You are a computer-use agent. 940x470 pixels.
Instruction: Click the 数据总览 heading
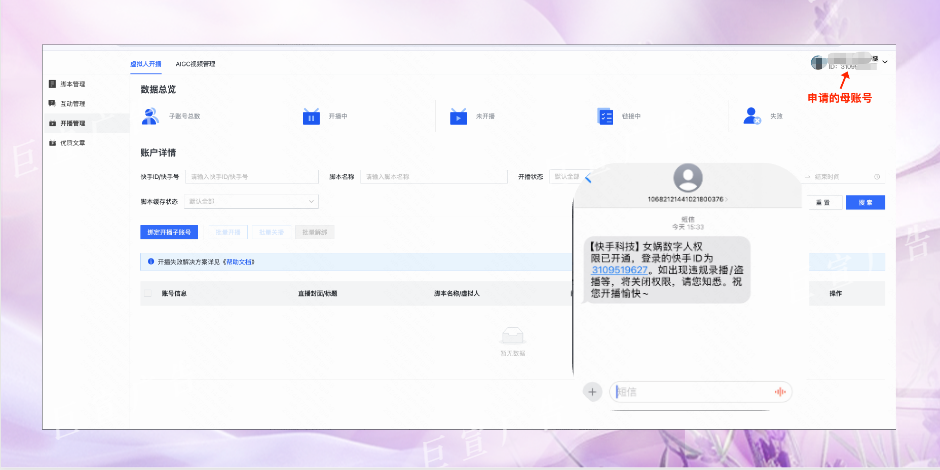tap(158, 89)
